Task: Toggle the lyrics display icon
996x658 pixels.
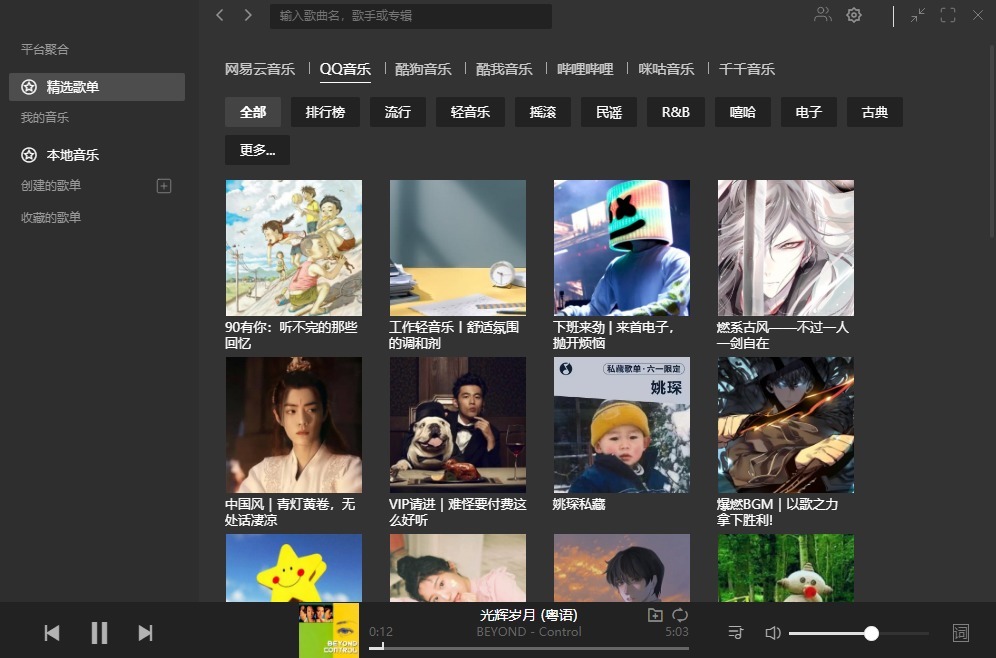Action: [x=961, y=632]
